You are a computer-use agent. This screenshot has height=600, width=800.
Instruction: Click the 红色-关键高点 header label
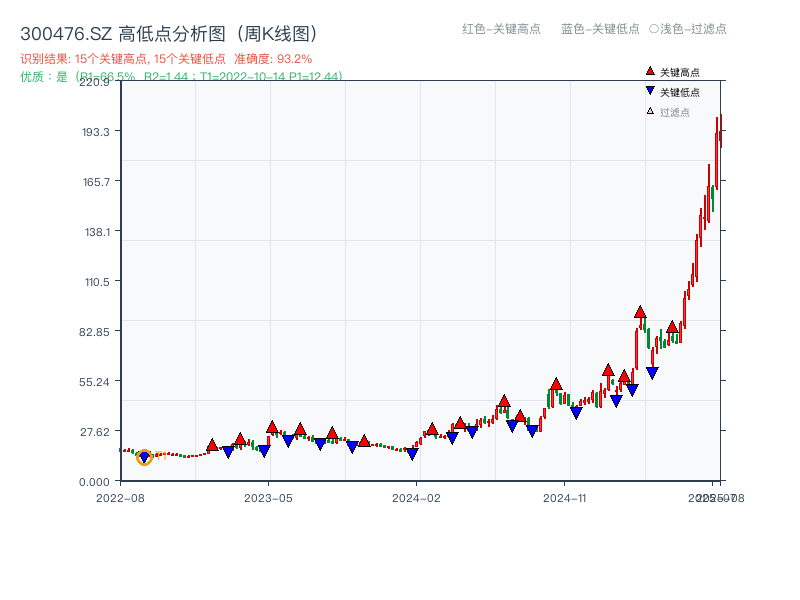point(501,29)
